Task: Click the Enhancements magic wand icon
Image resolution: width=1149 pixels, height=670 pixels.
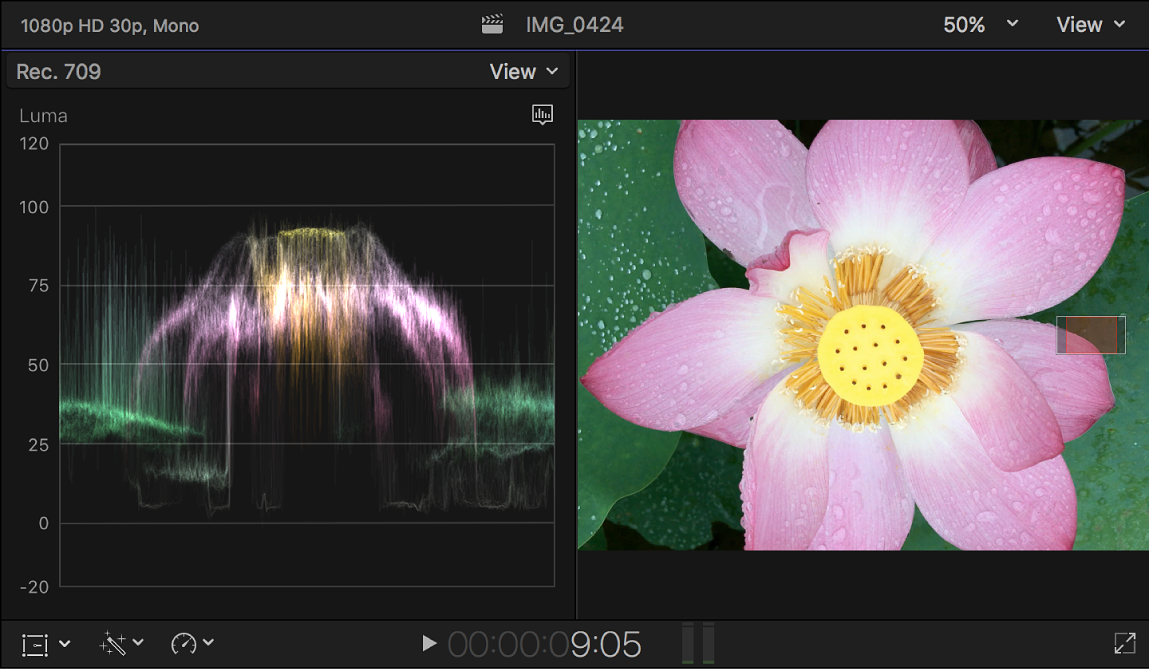Action: [113, 644]
